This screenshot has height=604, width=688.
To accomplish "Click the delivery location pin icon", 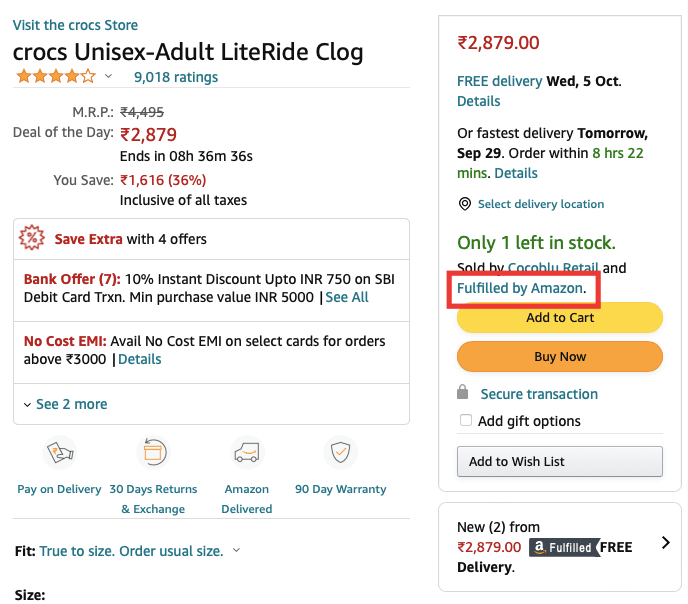I will pos(464,204).
